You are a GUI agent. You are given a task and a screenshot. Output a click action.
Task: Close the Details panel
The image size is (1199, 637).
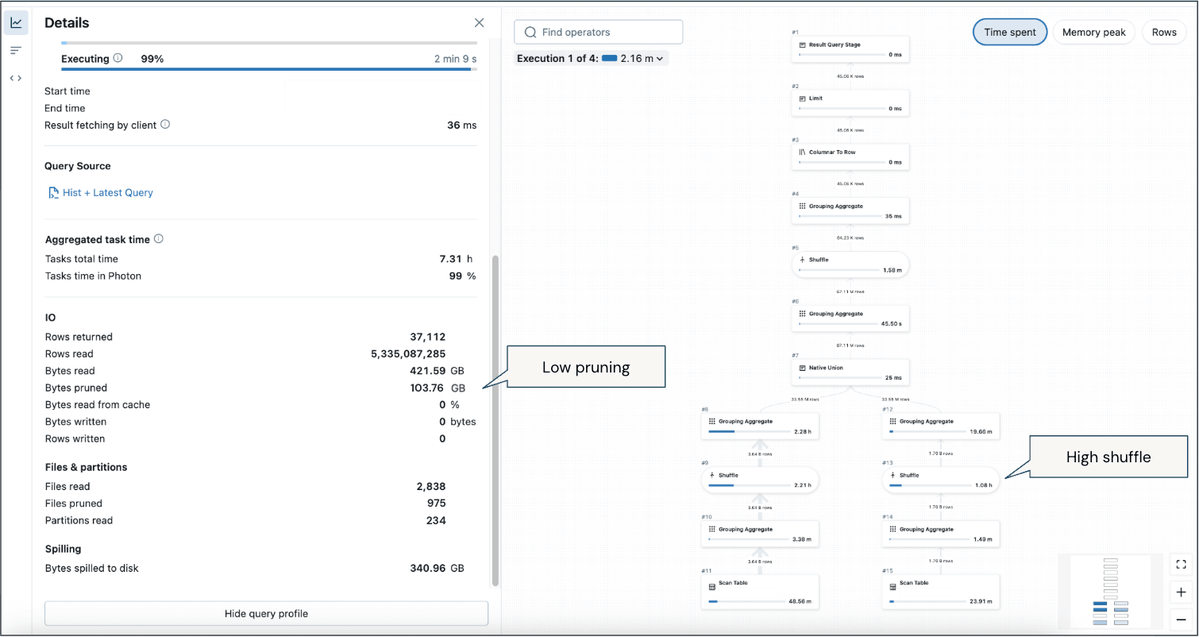[x=479, y=22]
